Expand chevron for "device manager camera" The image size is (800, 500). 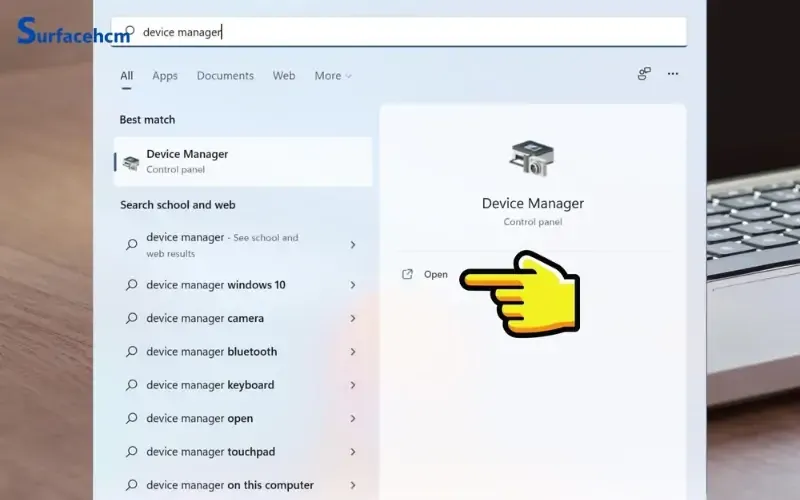(353, 318)
